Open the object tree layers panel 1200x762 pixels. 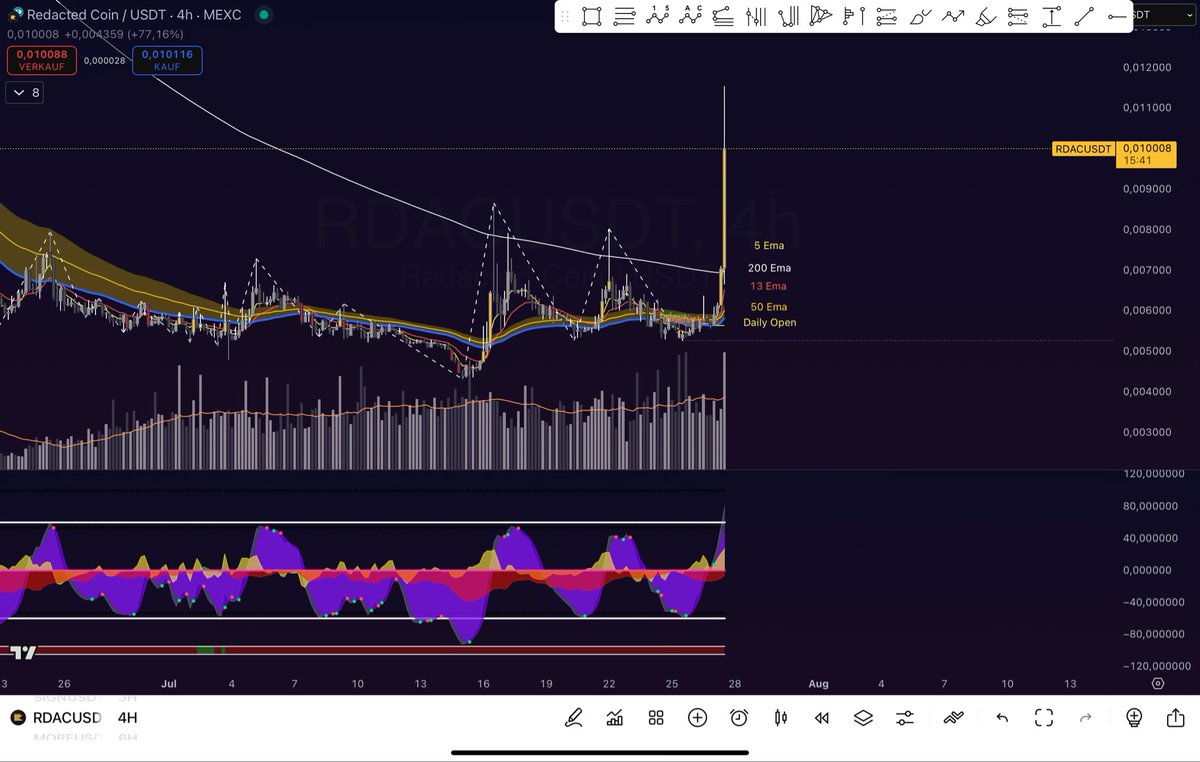pos(863,718)
